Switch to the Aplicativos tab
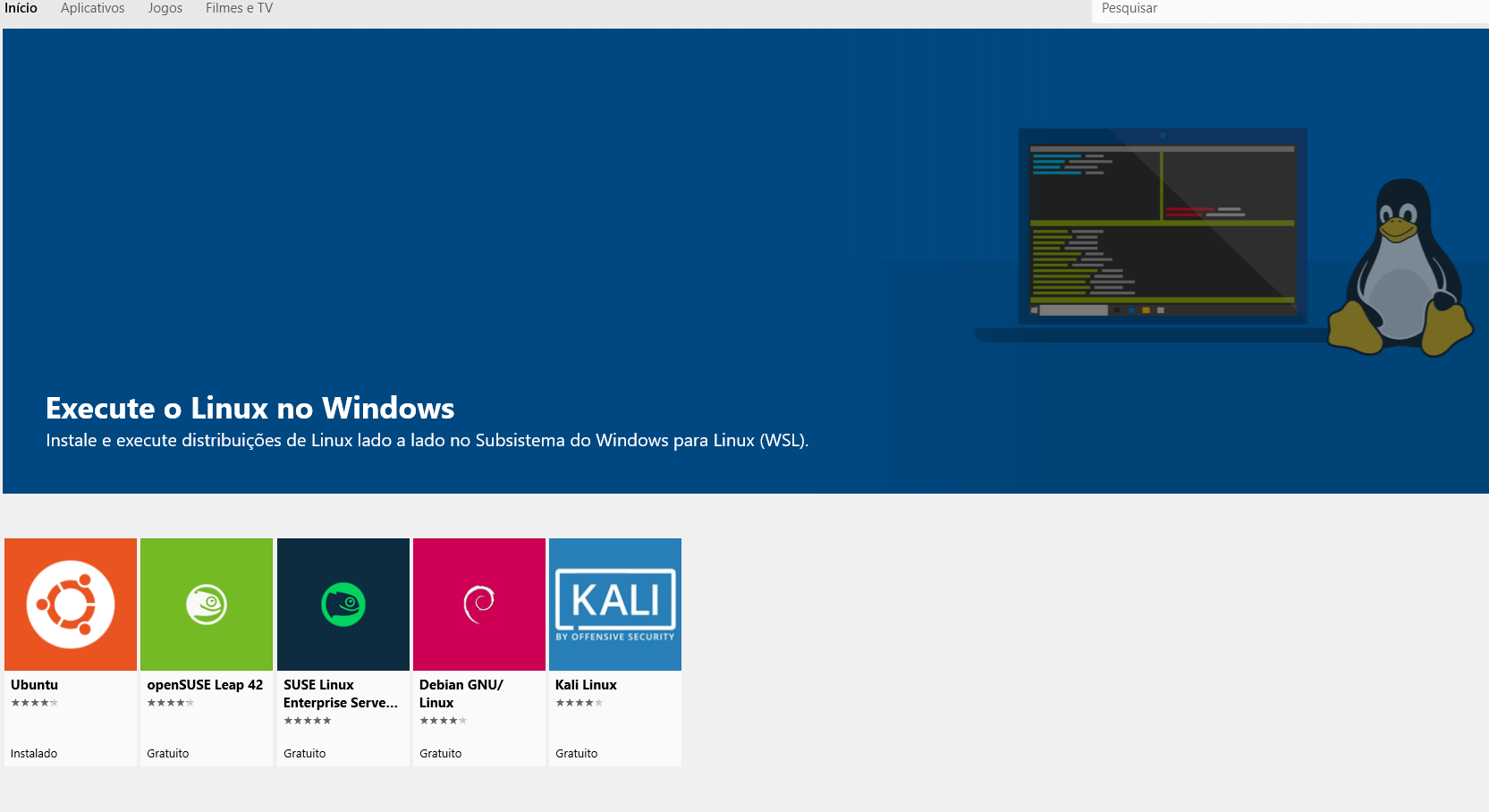 [x=93, y=8]
